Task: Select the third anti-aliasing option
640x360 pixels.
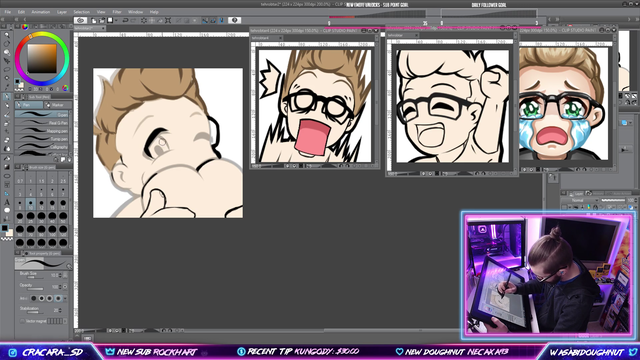Action: [49, 298]
